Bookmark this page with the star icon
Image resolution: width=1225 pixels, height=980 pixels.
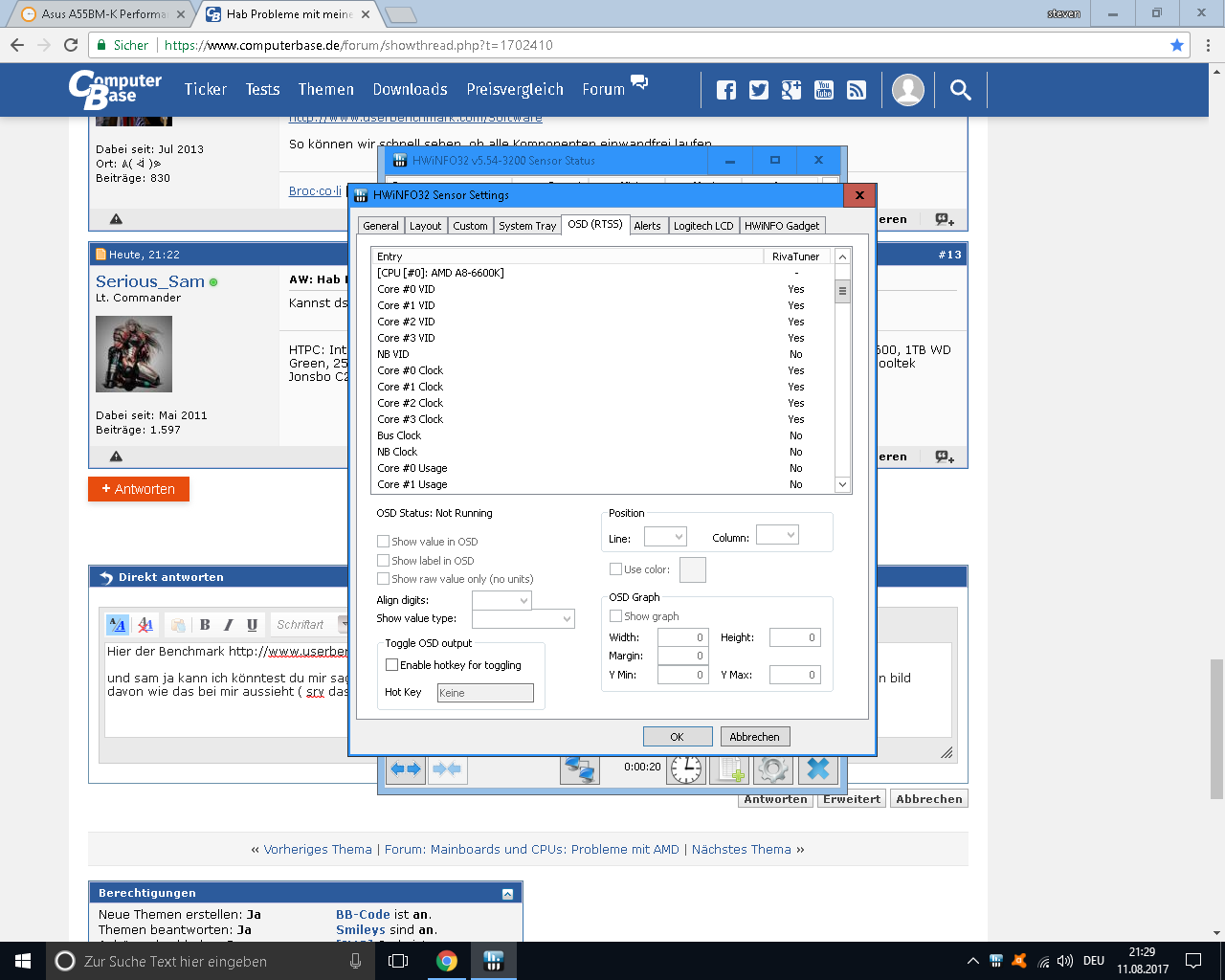(x=1177, y=45)
